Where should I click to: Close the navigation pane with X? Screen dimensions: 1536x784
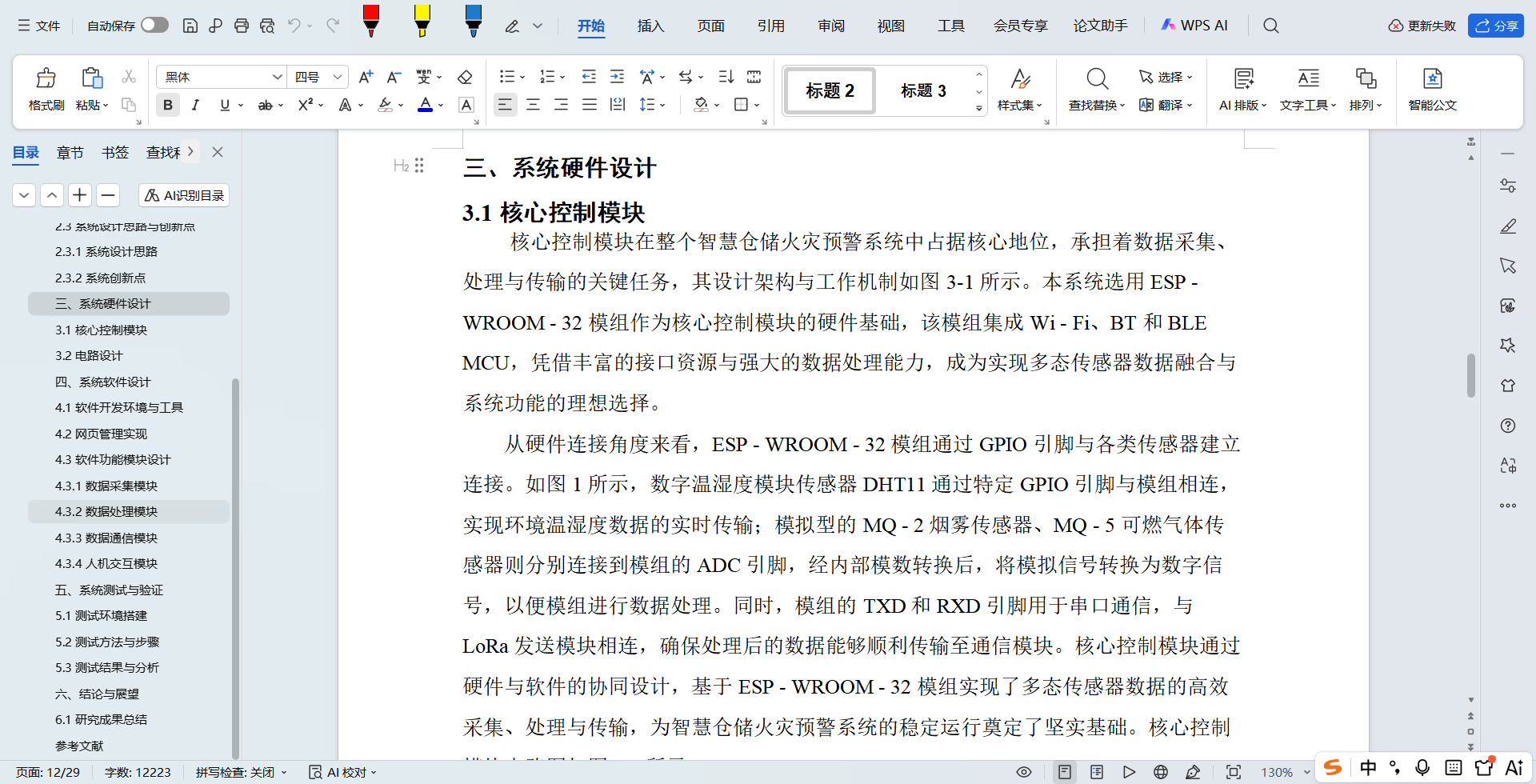coord(218,152)
